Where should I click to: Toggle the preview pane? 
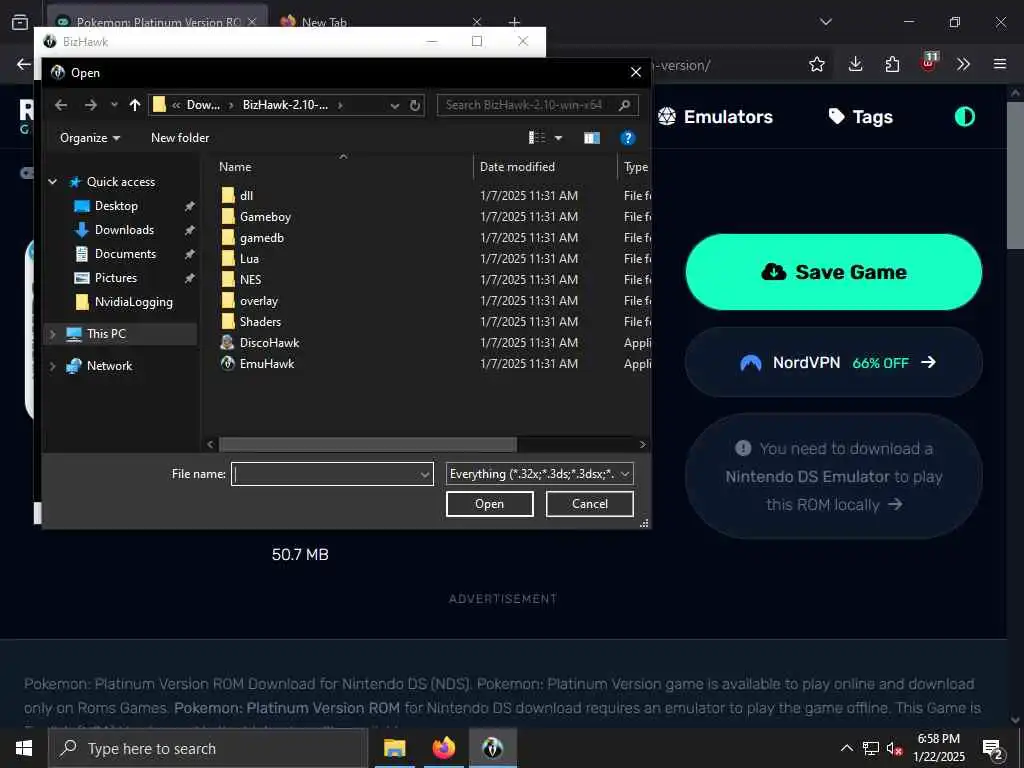(x=592, y=138)
